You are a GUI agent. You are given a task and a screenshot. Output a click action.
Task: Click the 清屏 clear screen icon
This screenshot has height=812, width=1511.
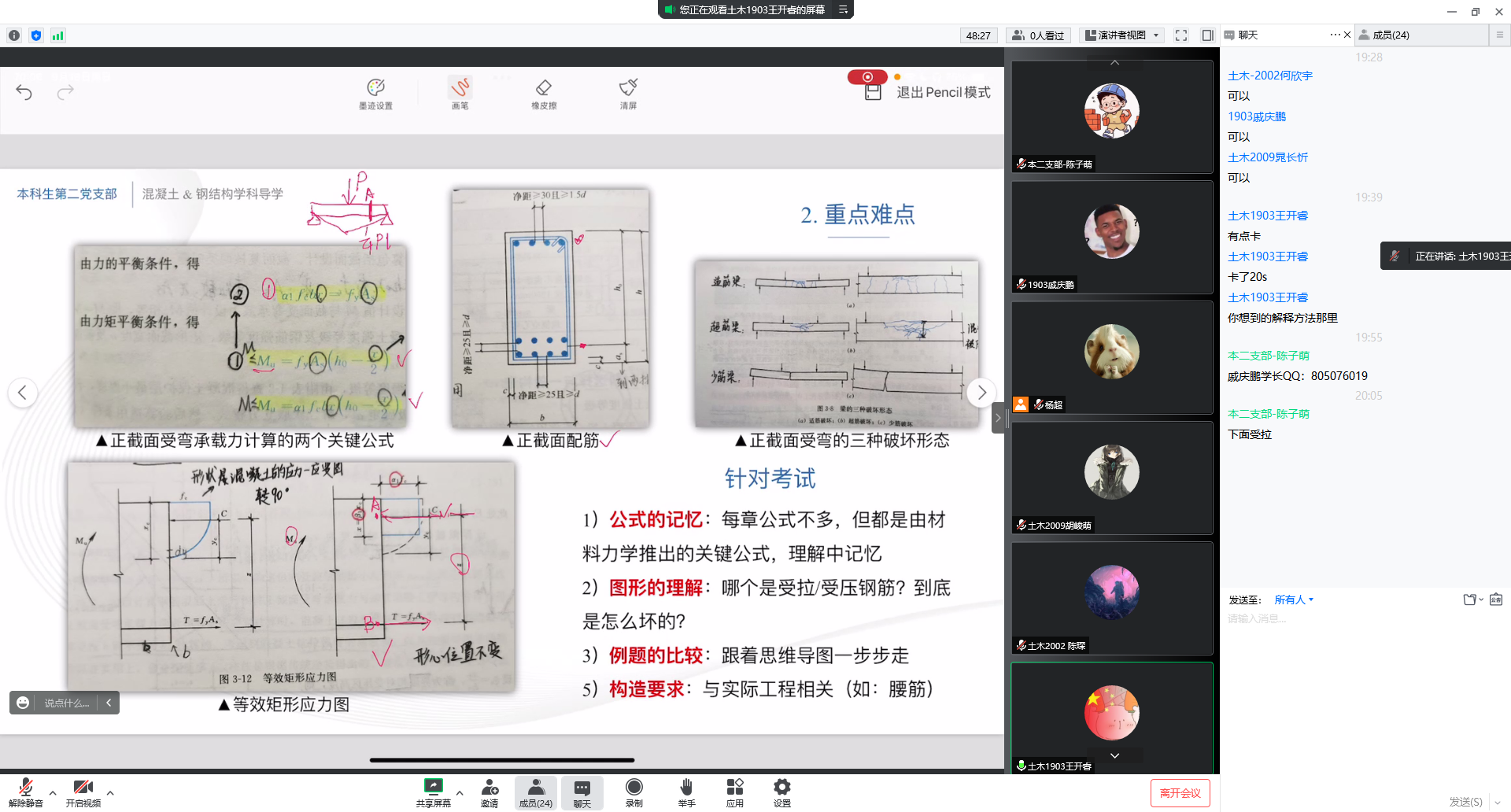click(628, 92)
